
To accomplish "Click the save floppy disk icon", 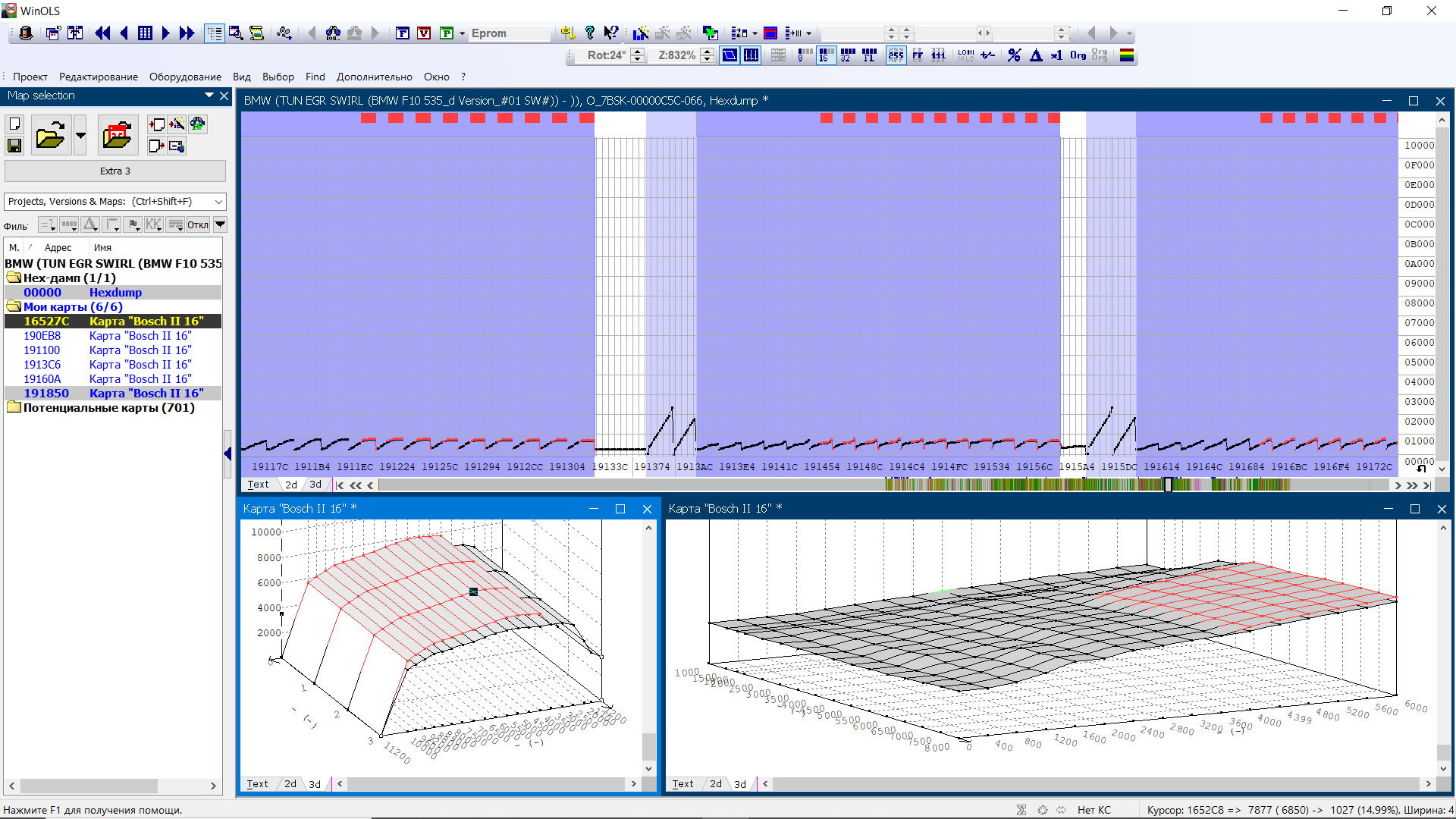I will tap(14, 146).
